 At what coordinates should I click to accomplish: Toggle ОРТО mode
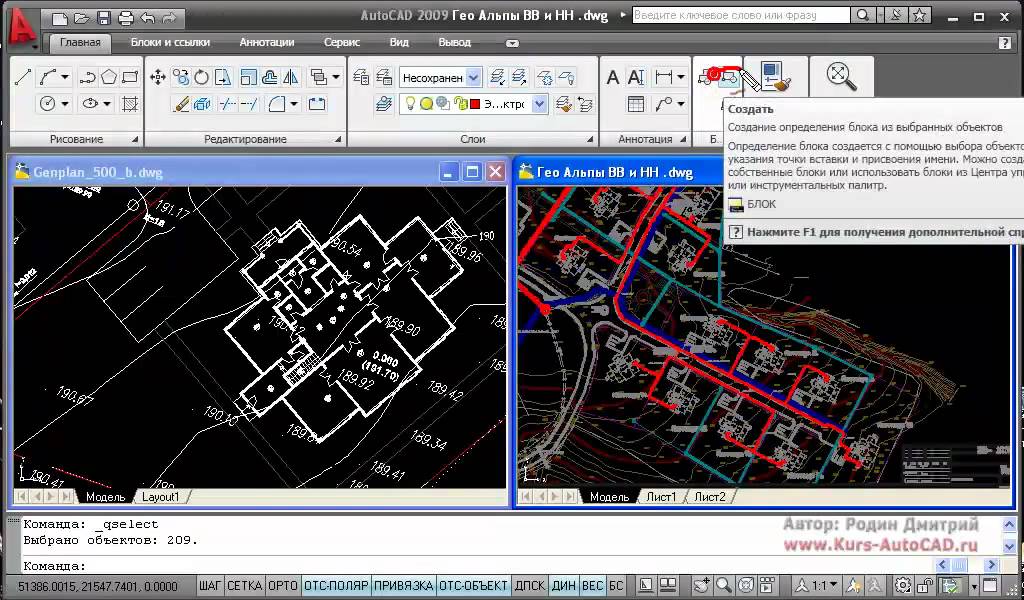[x=283, y=586]
